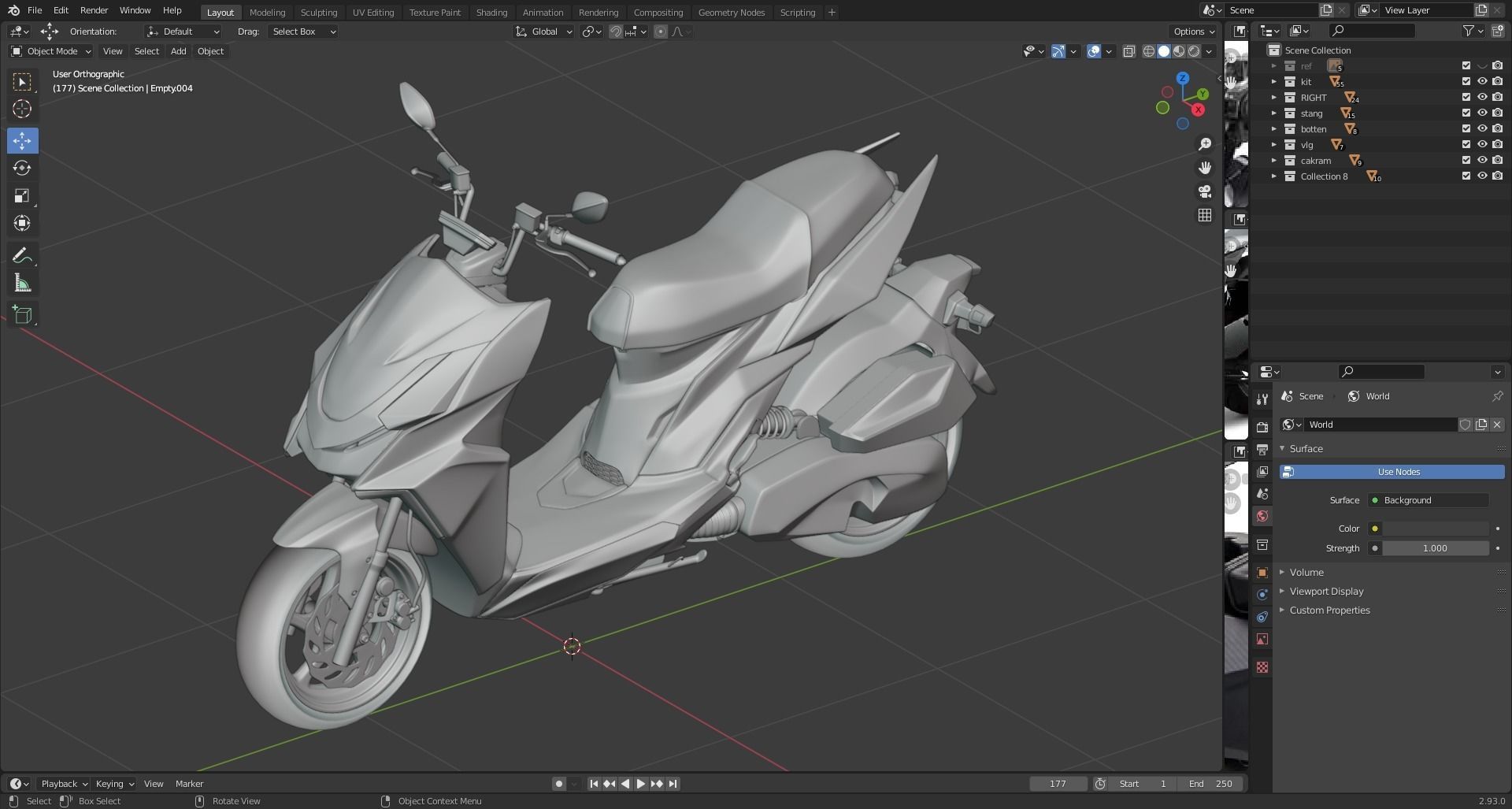
Task: Click the Use Nodes button
Action: tap(1398, 471)
